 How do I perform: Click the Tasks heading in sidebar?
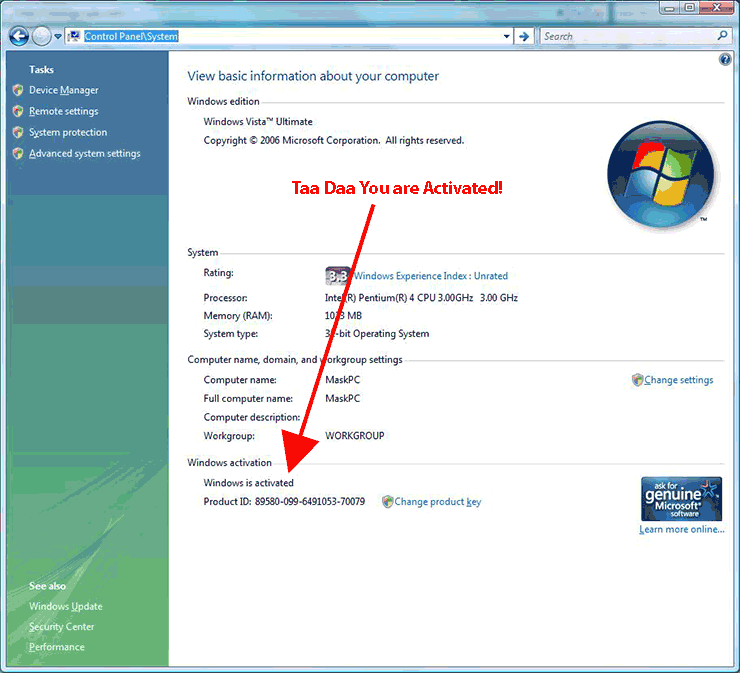point(42,70)
